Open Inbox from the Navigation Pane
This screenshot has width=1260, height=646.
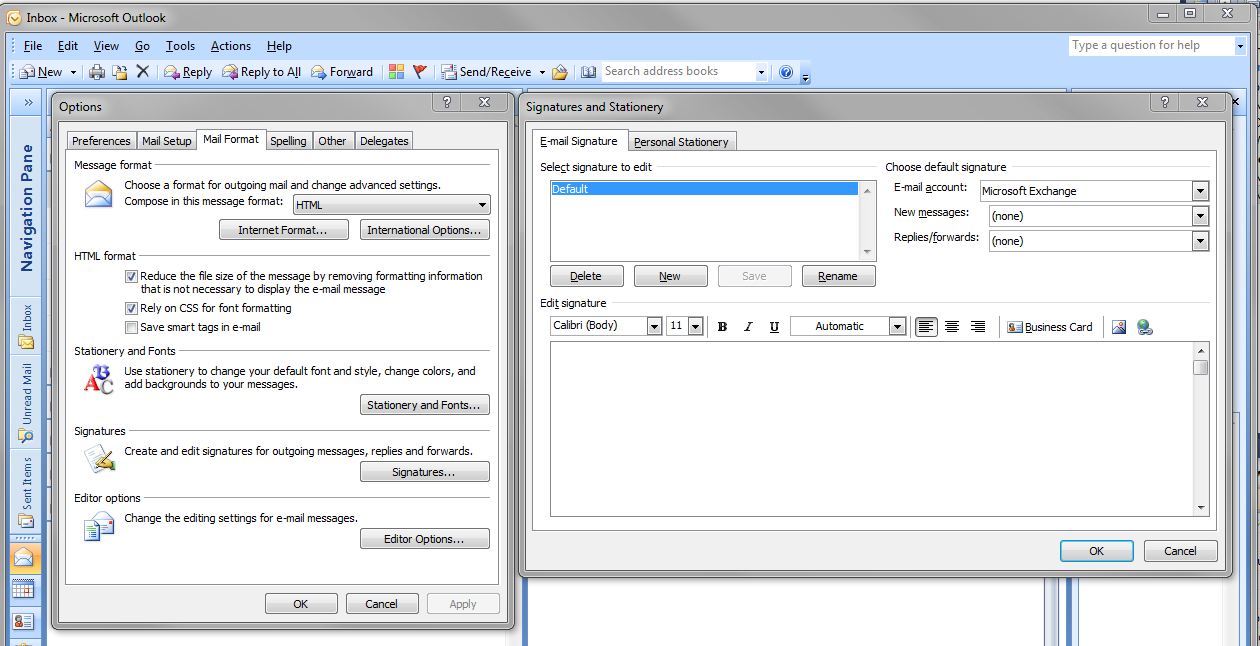pos(26,327)
